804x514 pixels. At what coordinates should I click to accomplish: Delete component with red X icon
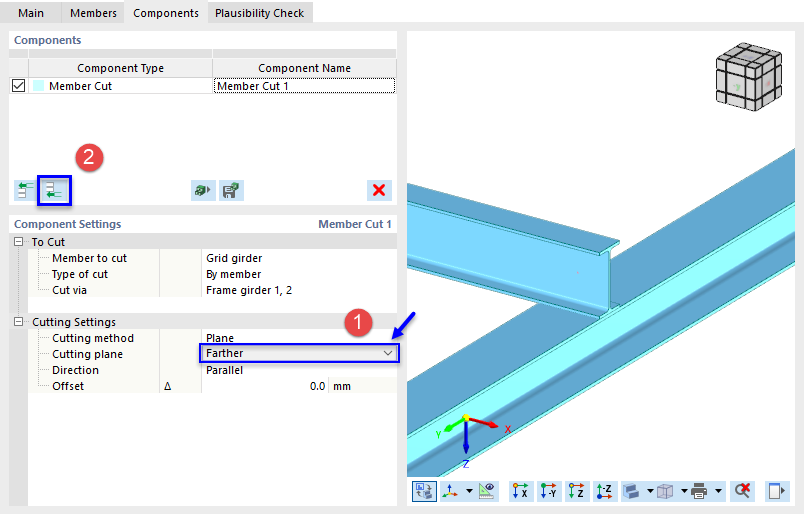tap(379, 190)
